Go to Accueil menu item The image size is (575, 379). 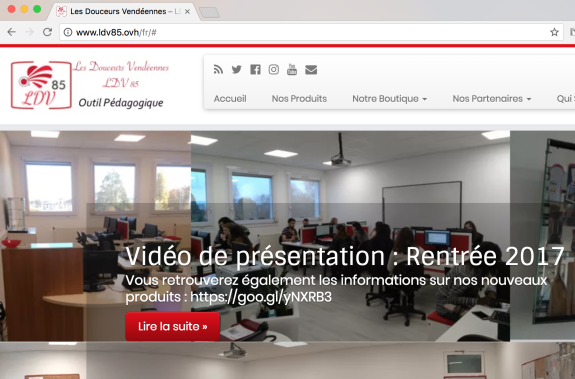coord(230,99)
